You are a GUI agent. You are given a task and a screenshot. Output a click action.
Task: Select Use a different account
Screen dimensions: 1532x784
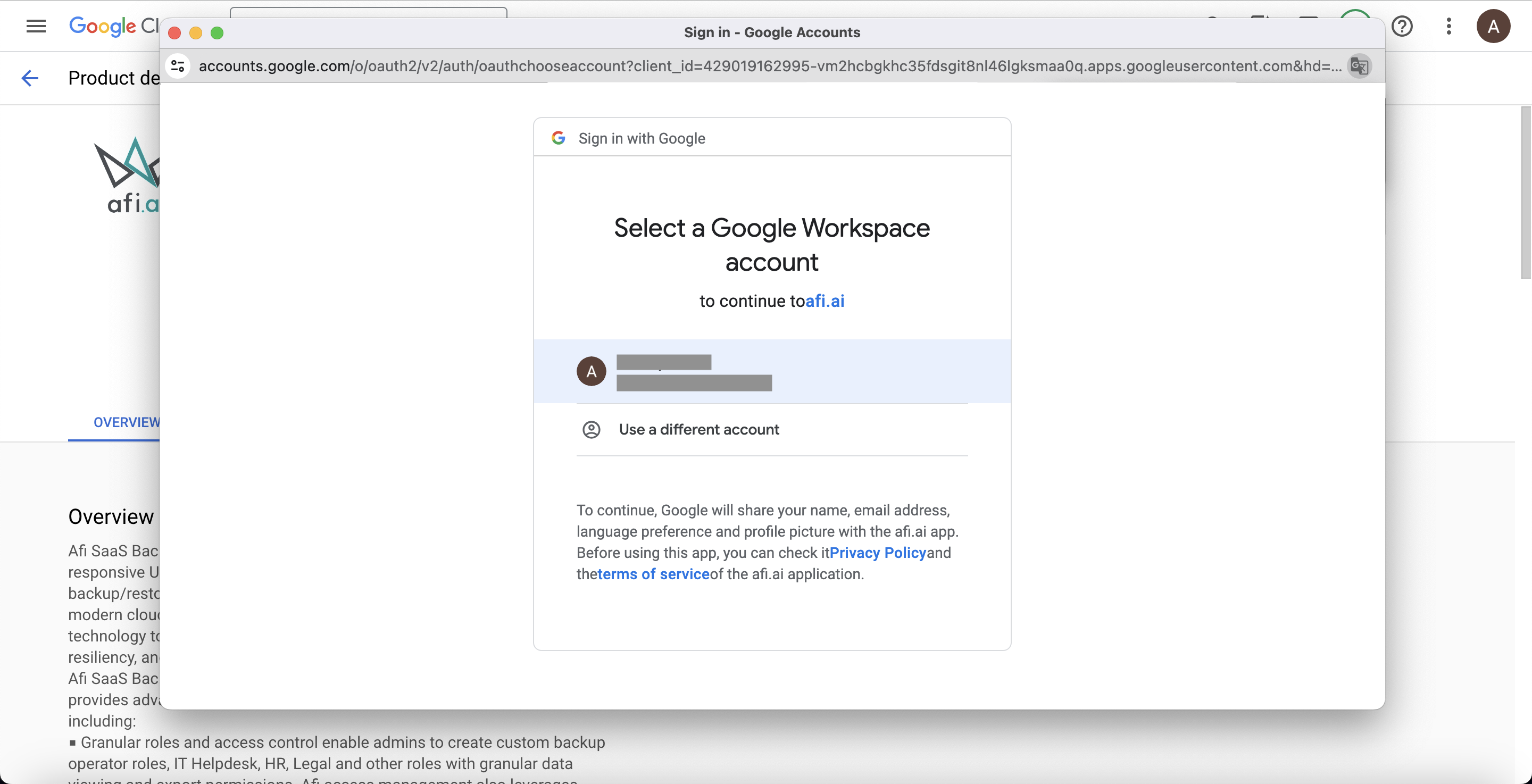pyautogui.click(x=699, y=429)
